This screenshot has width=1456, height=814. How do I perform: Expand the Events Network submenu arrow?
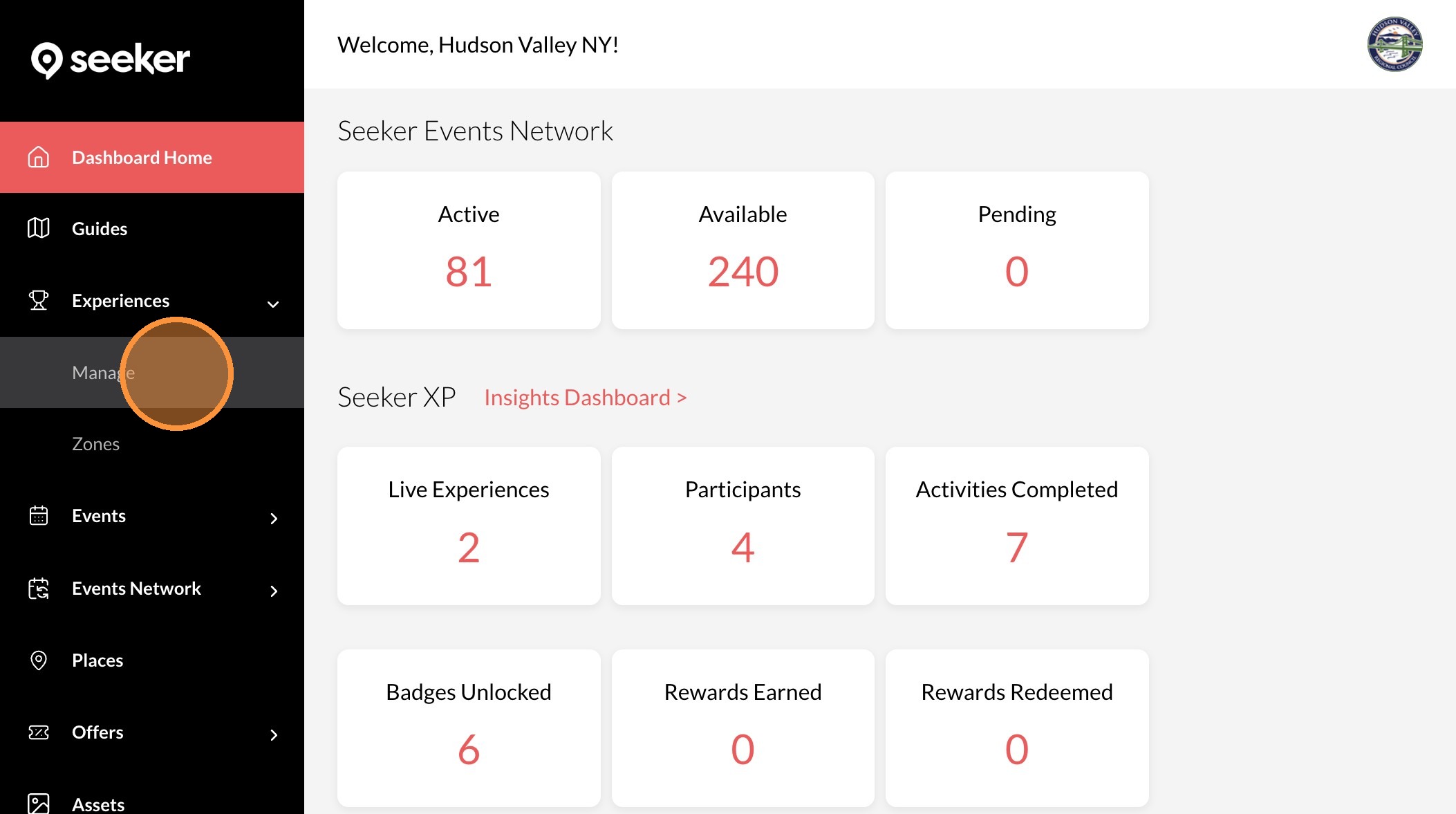click(x=274, y=591)
